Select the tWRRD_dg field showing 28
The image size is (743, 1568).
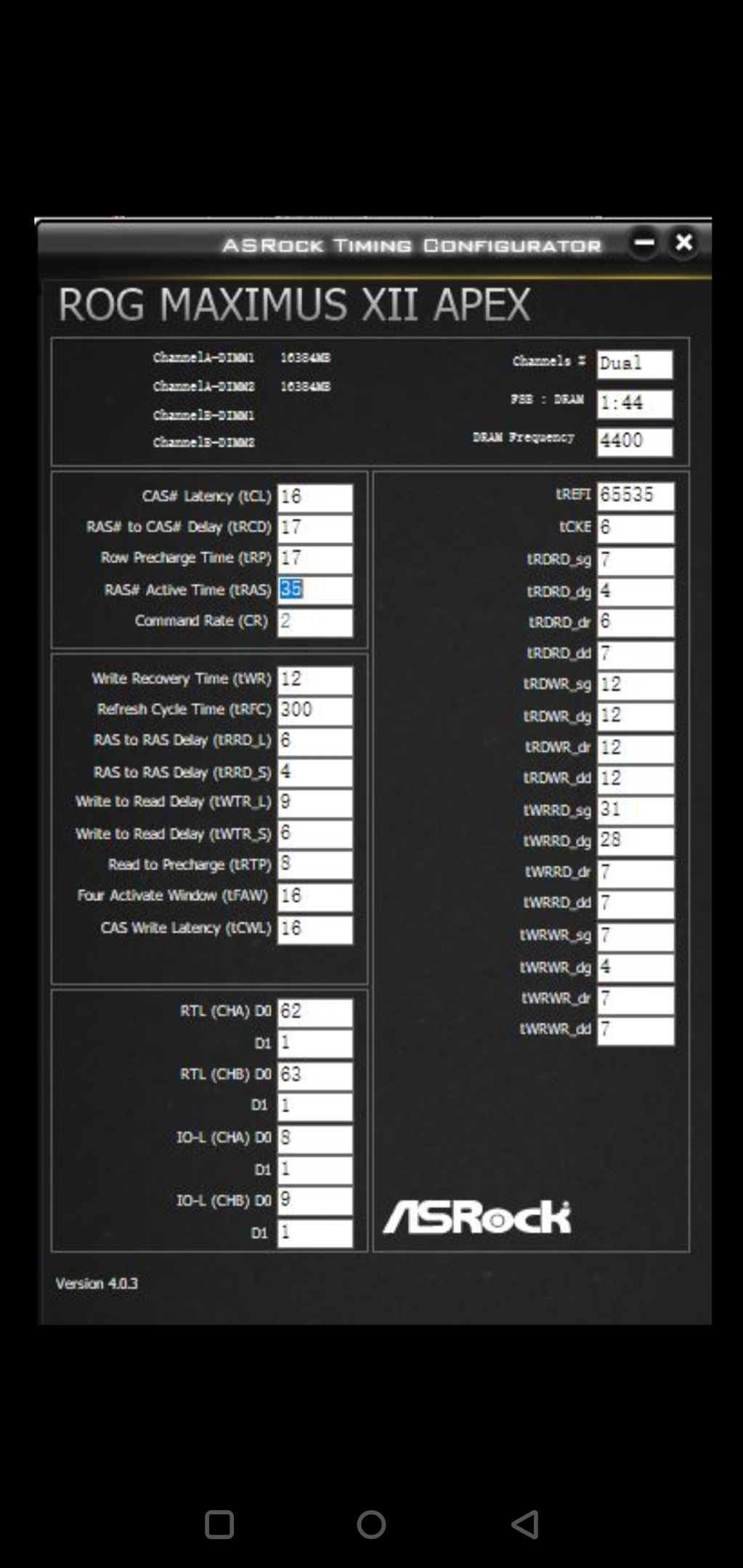pos(636,841)
